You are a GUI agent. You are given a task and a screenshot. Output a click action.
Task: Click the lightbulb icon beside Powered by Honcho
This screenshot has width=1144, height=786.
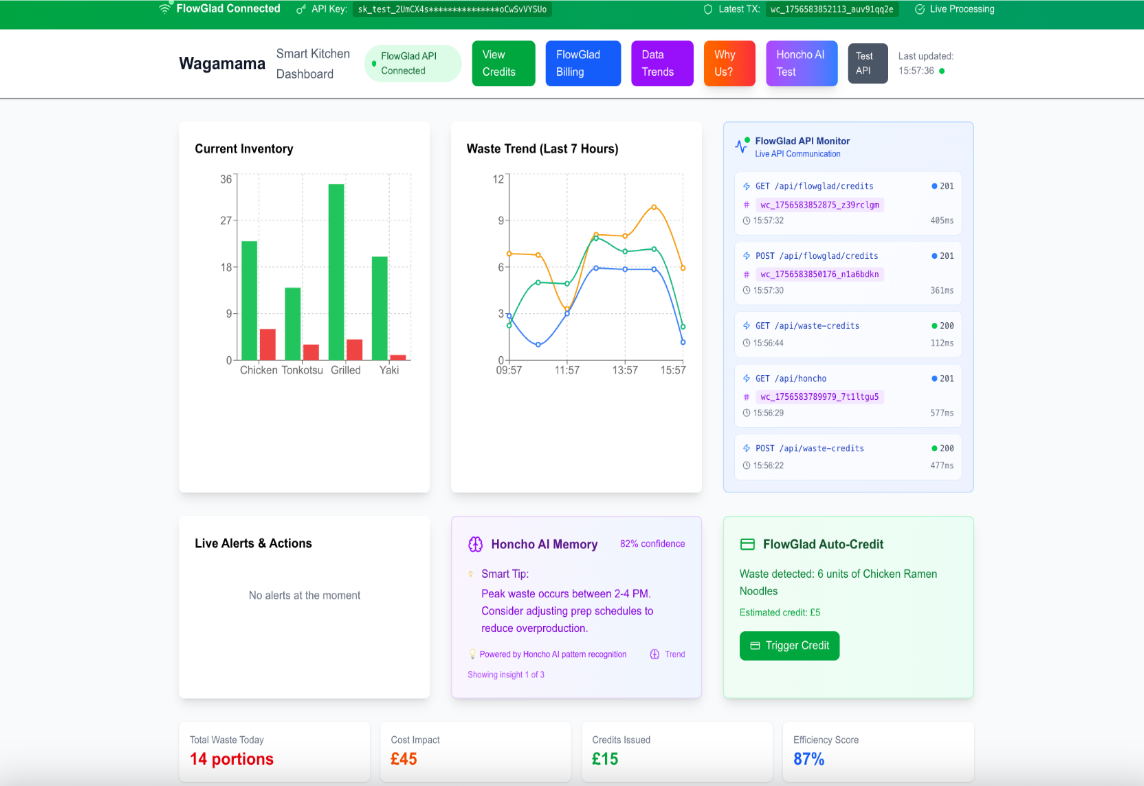pyautogui.click(x=472, y=654)
